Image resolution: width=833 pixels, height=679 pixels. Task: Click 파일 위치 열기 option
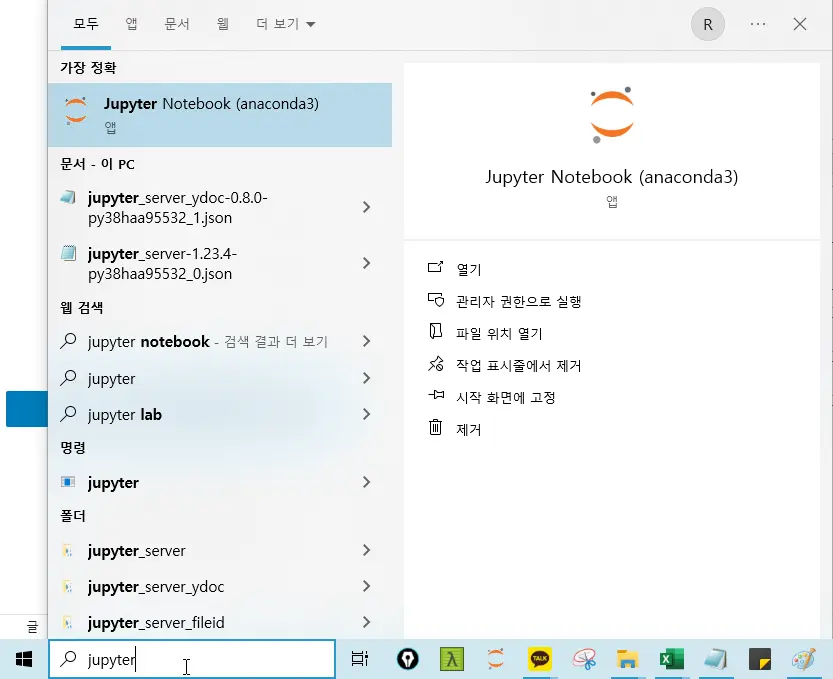(x=499, y=334)
